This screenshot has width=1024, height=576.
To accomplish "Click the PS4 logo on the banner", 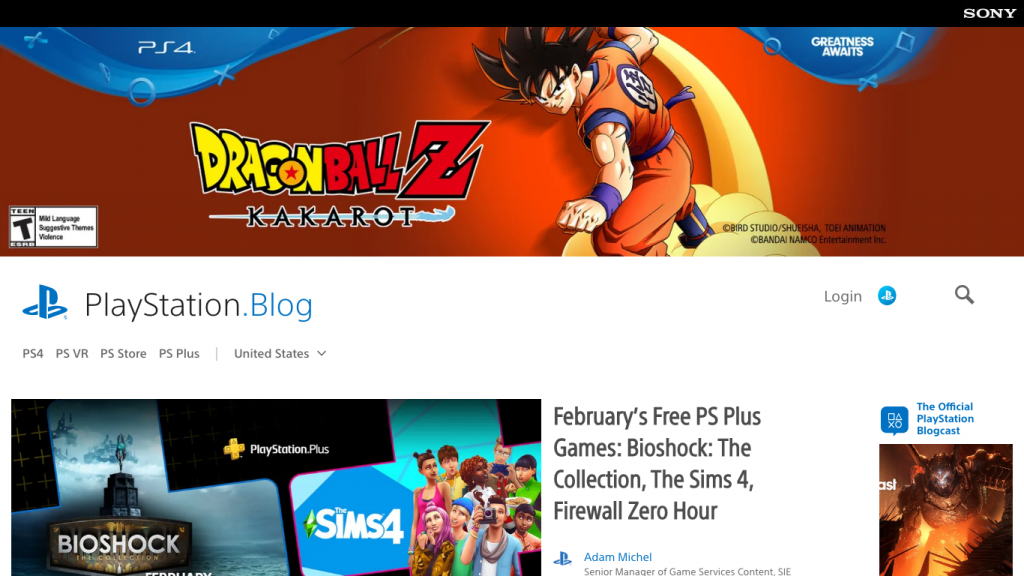I will [167, 47].
